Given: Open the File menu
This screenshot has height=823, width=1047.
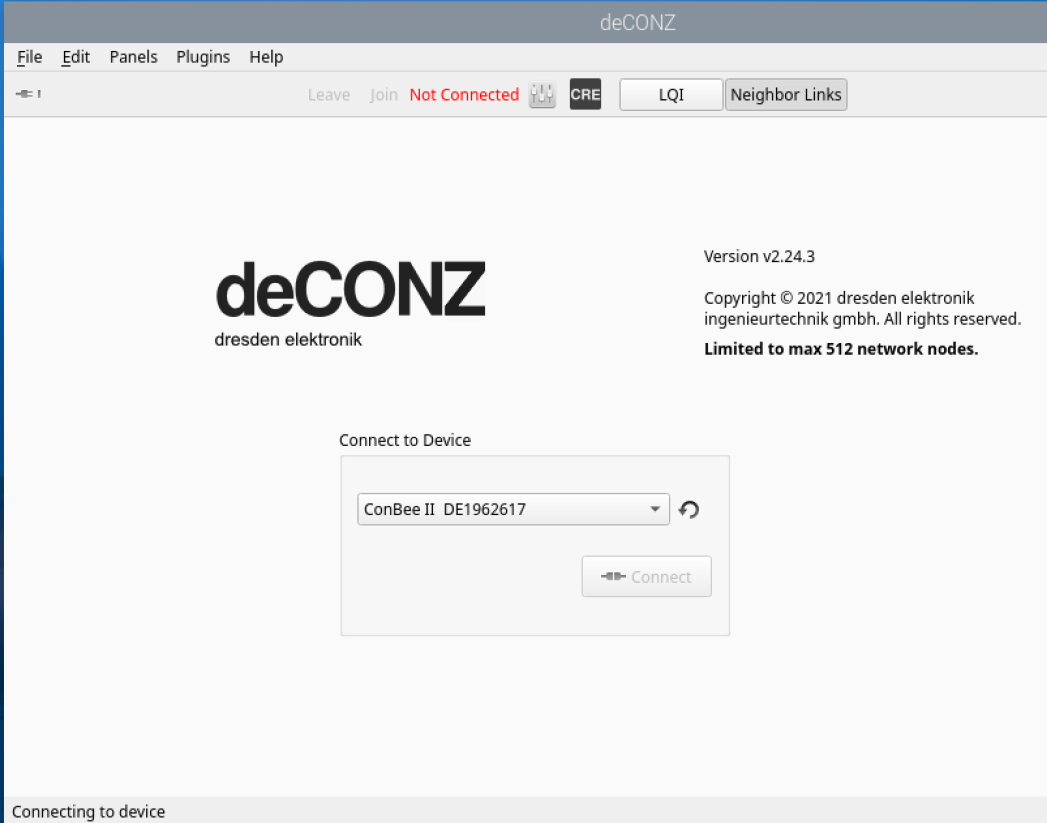Looking at the screenshot, I should (29, 57).
